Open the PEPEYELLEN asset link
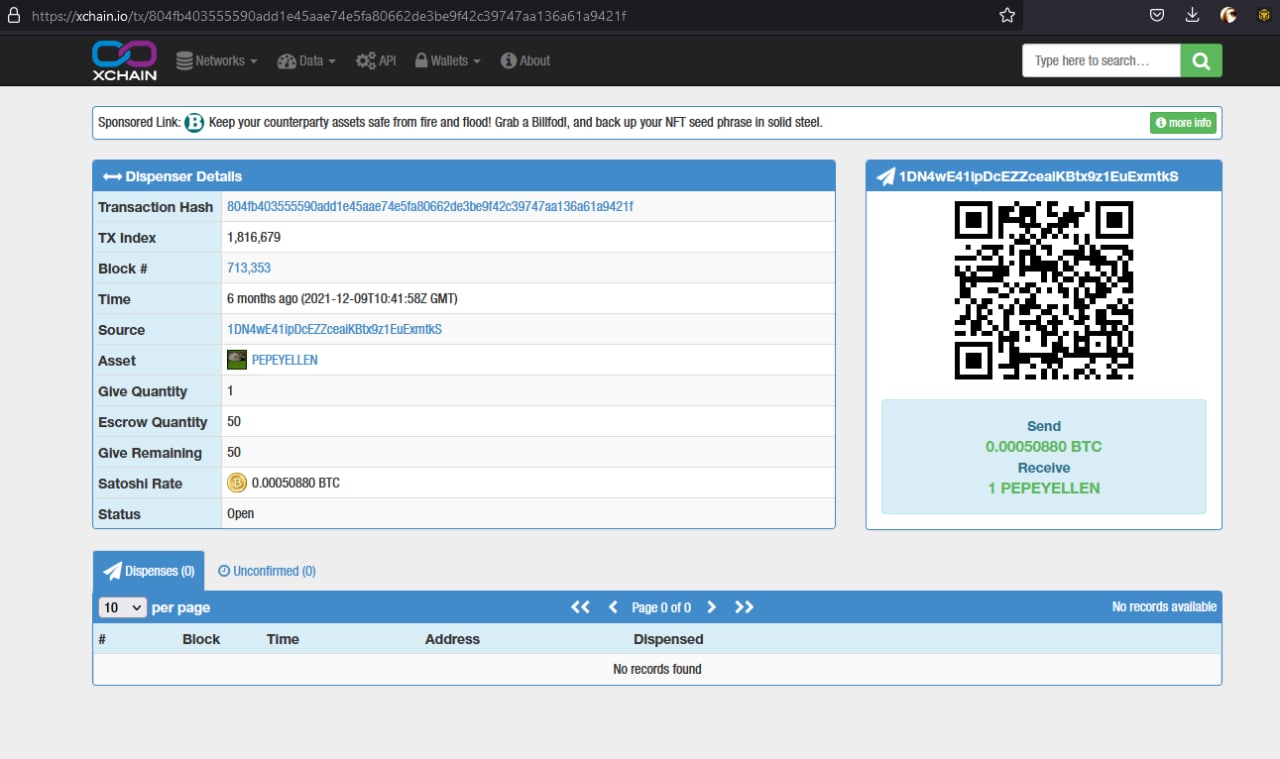 tap(285, 360)
